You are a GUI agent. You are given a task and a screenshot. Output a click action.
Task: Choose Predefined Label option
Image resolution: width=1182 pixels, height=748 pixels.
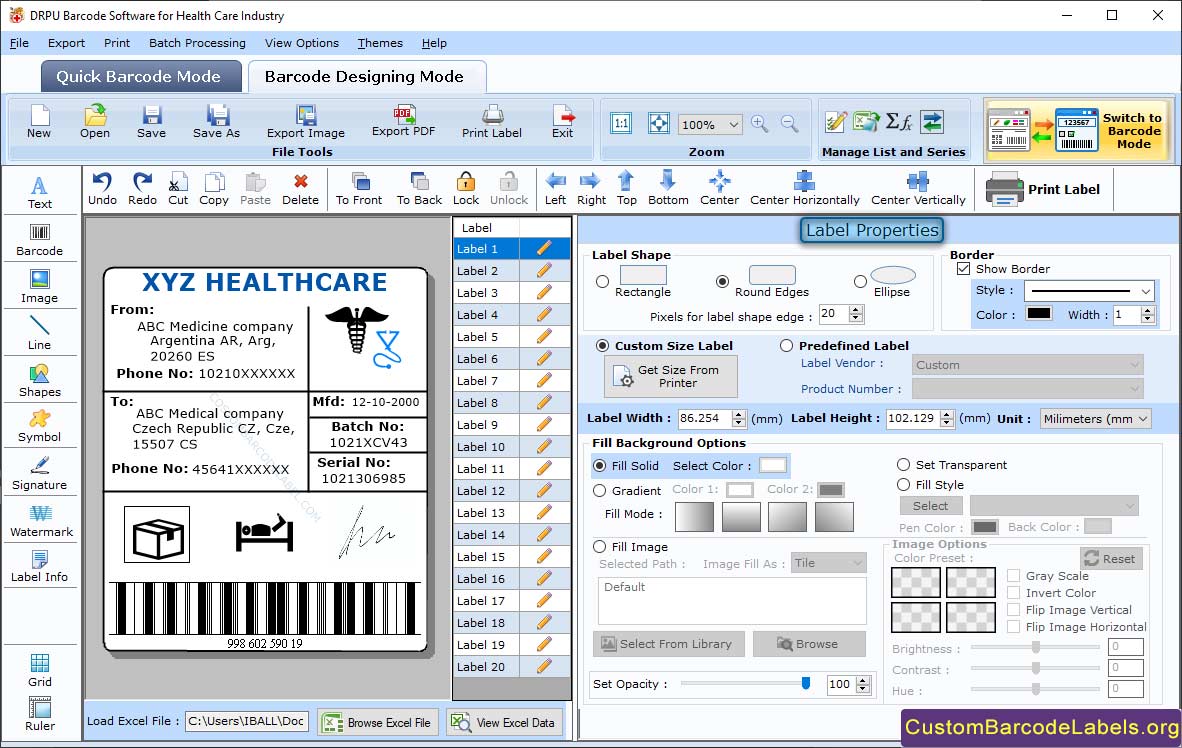pos(786,345)
